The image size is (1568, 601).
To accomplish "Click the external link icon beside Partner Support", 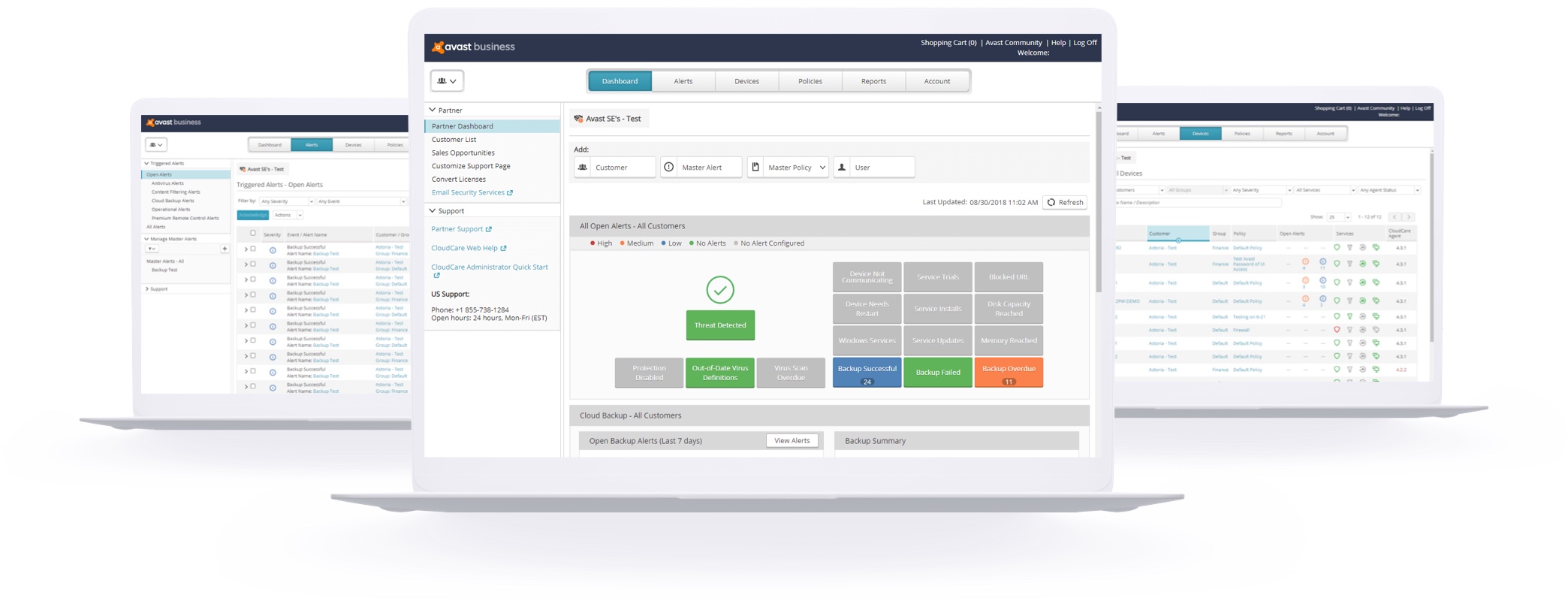I will 489,229.
